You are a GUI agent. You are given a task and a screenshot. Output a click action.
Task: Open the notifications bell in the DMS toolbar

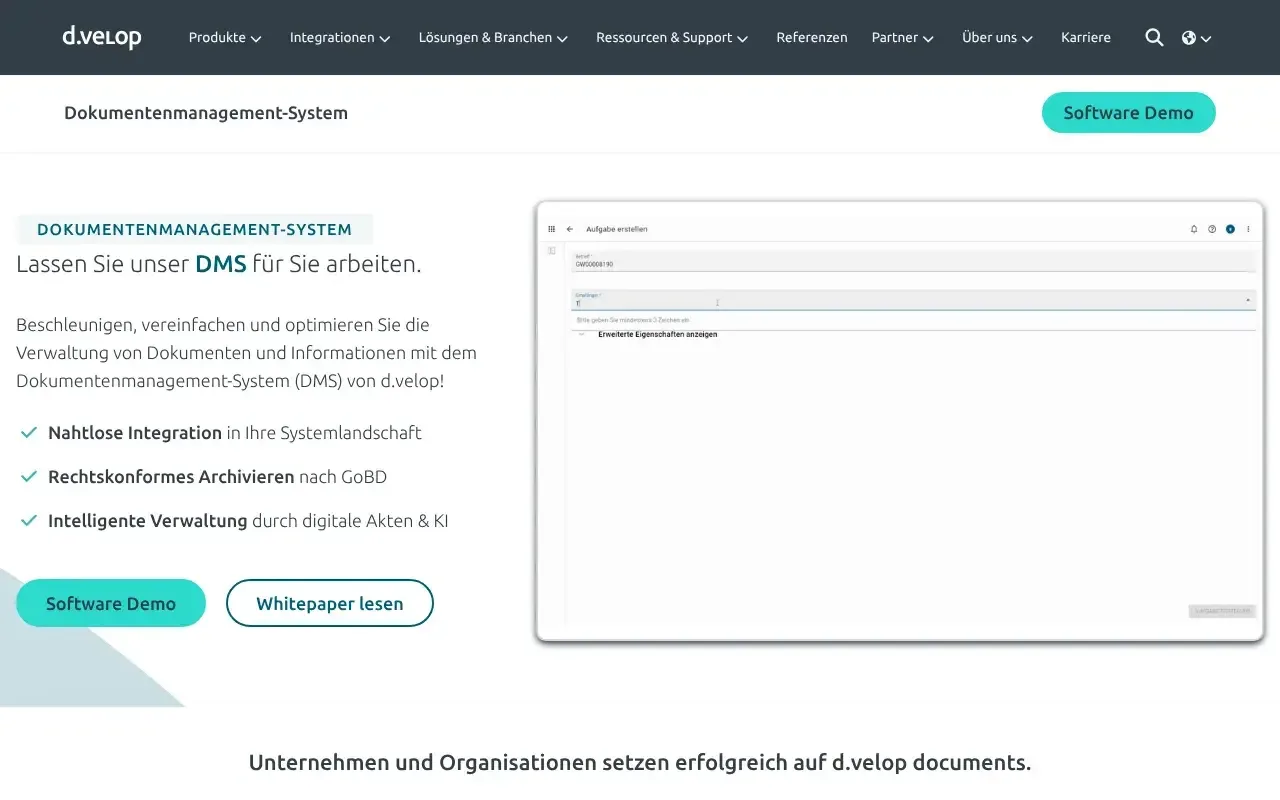point(1194,227)
